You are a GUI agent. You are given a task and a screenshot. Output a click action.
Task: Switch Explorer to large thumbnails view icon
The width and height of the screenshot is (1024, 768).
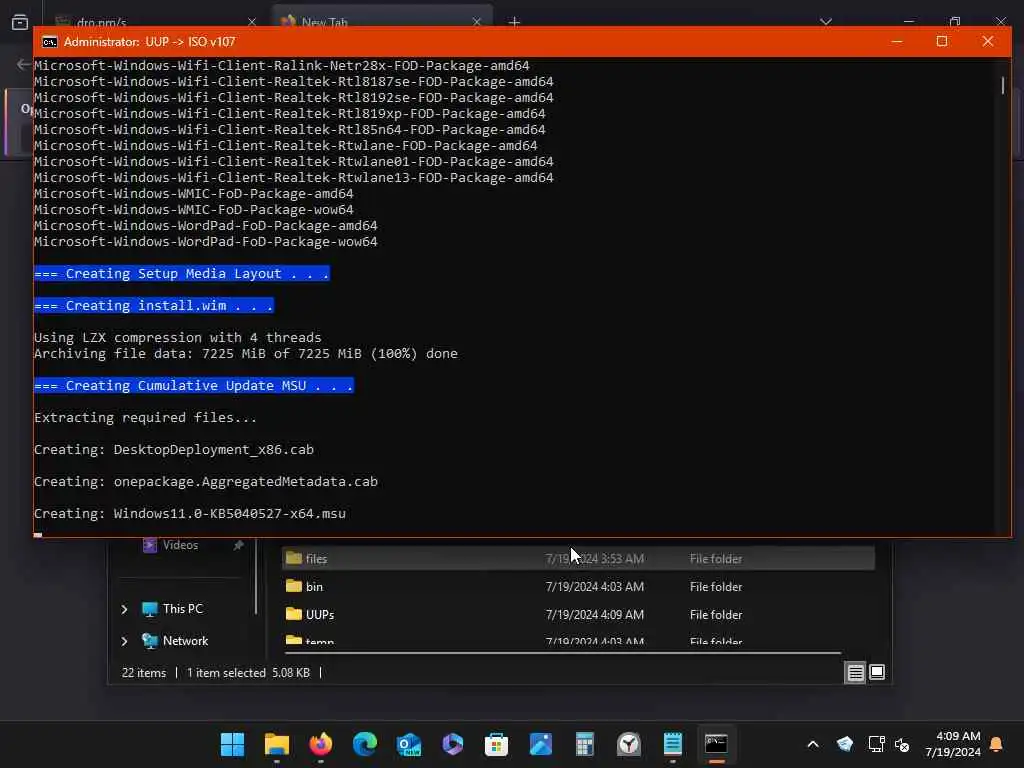(877, 672)
